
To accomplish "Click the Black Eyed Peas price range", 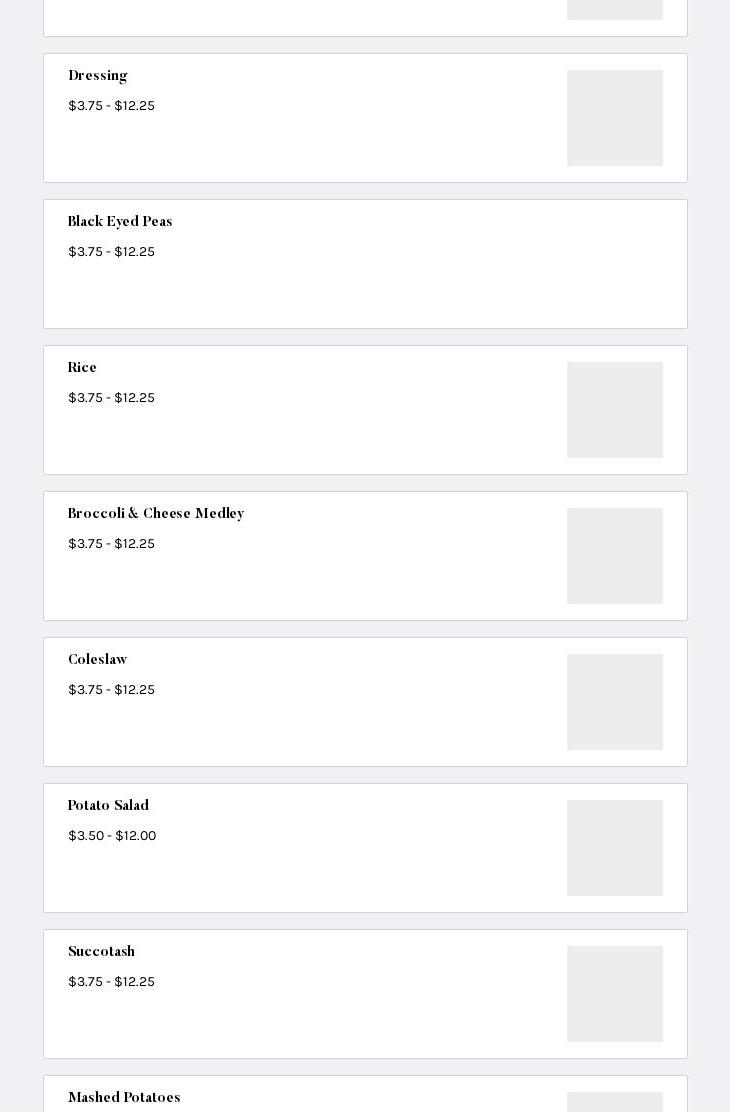I will (111, 252).
